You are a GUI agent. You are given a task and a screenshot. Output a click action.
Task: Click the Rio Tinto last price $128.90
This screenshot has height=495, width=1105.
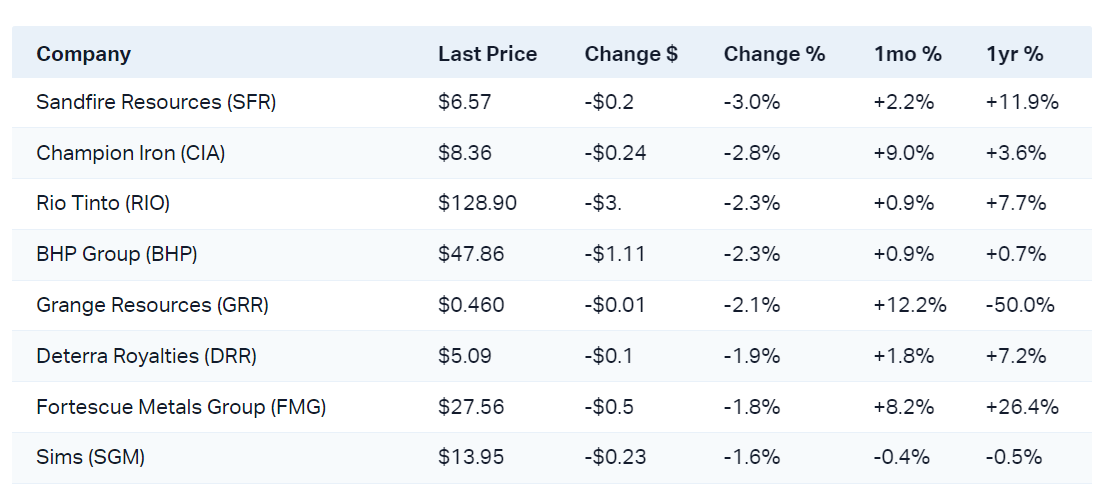tap(477, 203)
